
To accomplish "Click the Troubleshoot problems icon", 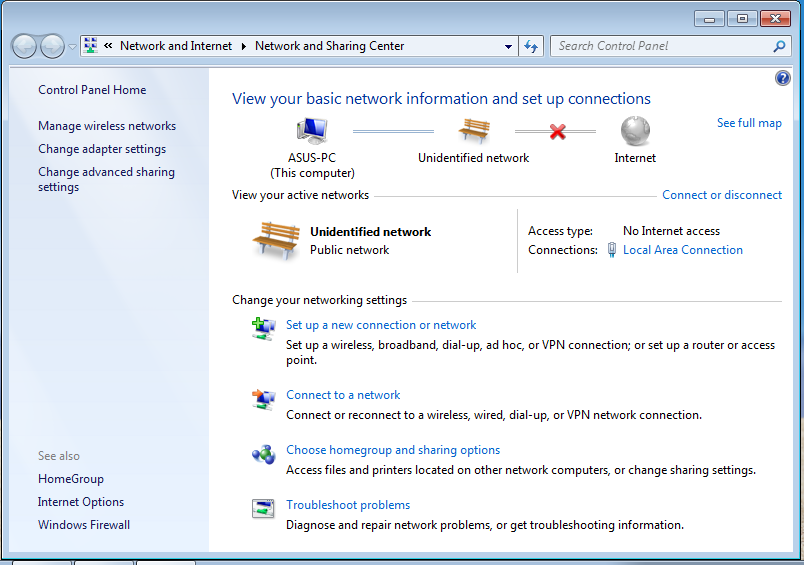I will click(264, 509).
